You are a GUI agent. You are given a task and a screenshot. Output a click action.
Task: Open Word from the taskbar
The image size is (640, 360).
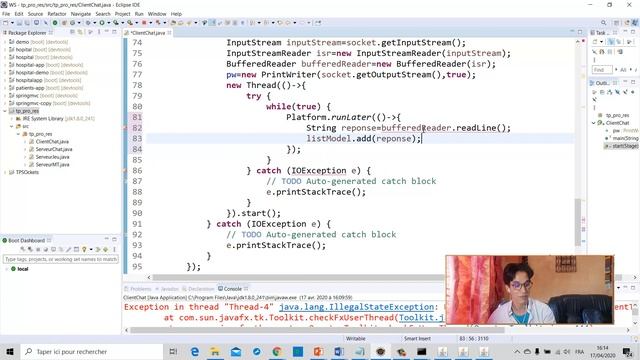point(339,351)
